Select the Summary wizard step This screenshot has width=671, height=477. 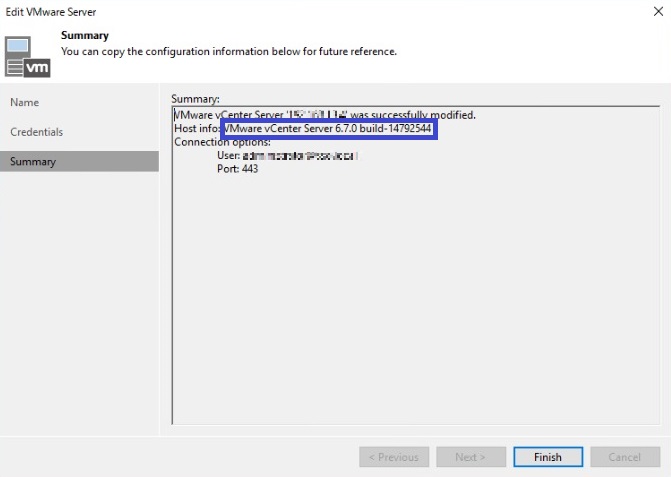click(79, 161)
